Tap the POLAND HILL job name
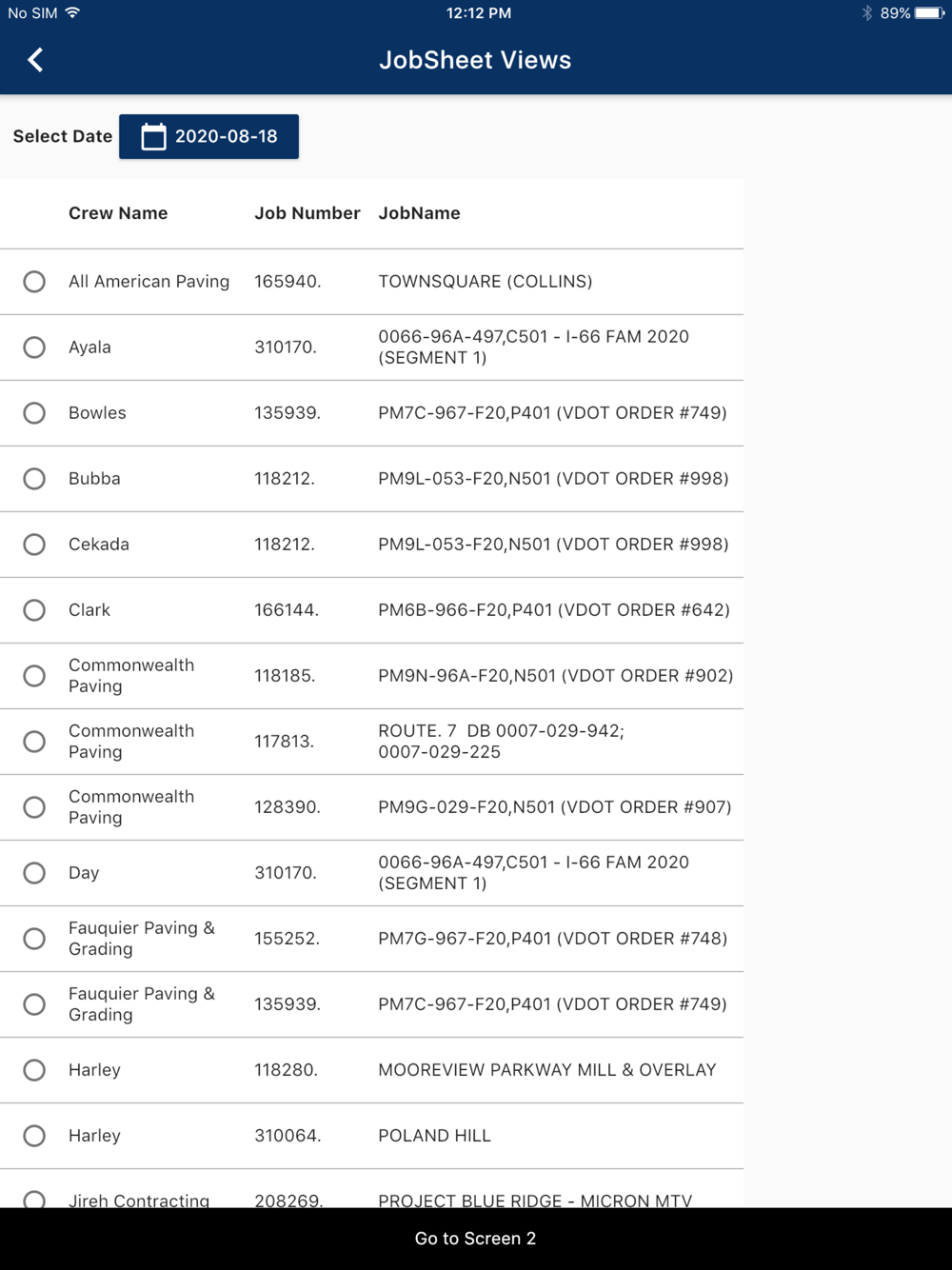 click(x=434, y=1136)
